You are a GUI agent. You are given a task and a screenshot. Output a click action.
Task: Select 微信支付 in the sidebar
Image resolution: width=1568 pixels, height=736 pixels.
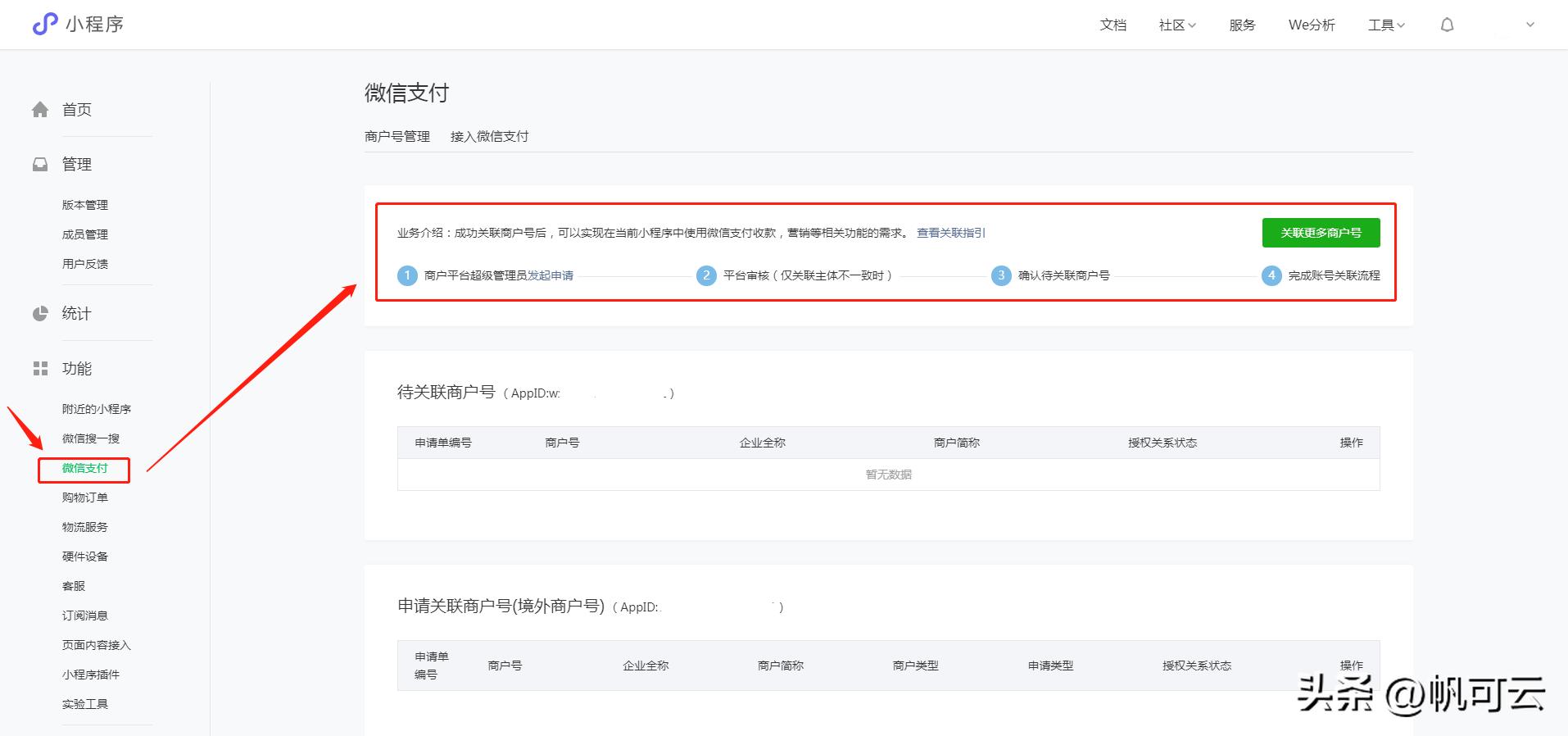(x=85, y=468)
